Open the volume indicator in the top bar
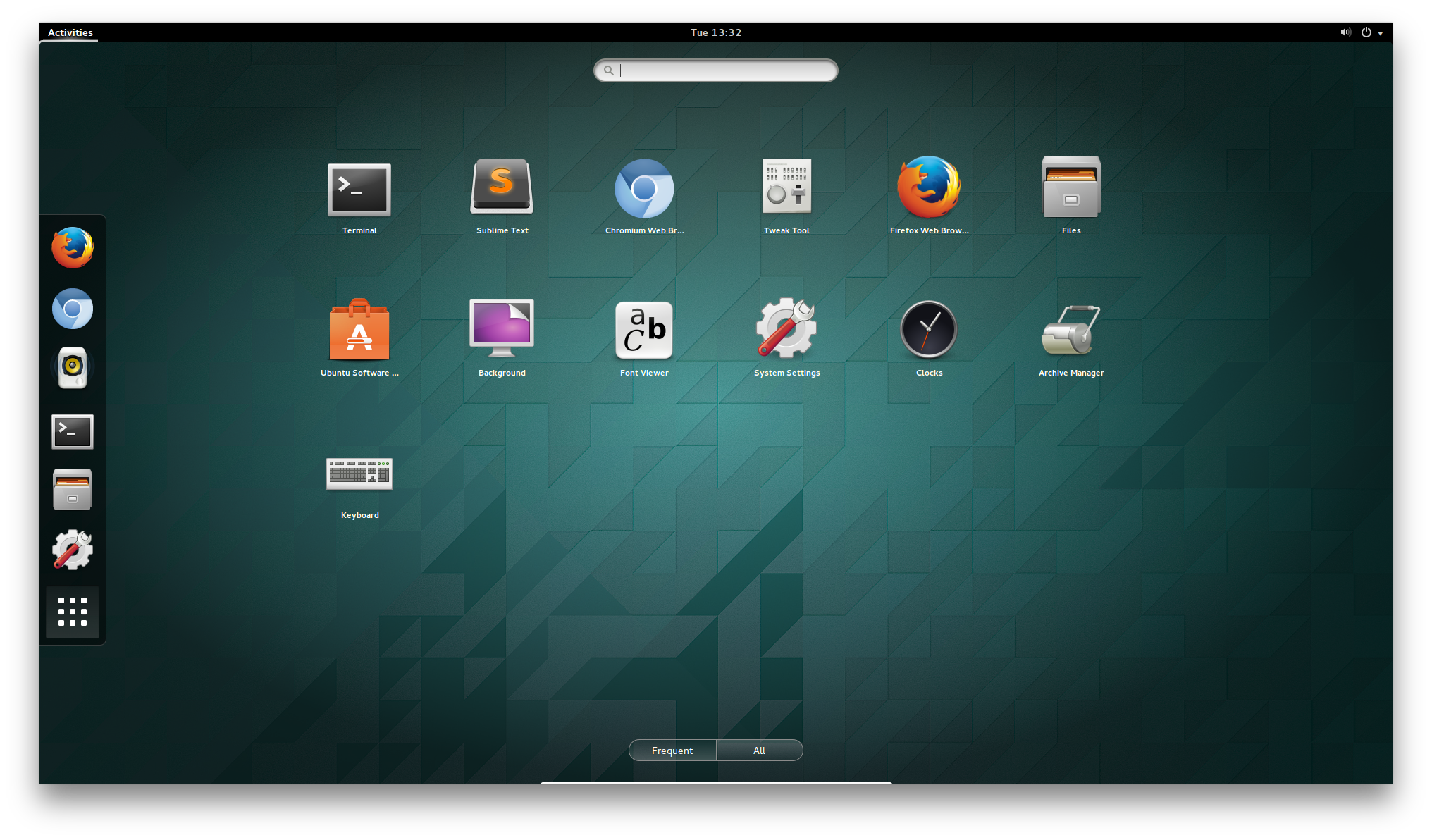Image resolution: width=1432 pixels, height=840 pixels. pyautogui.click(x=1345, y=32)
